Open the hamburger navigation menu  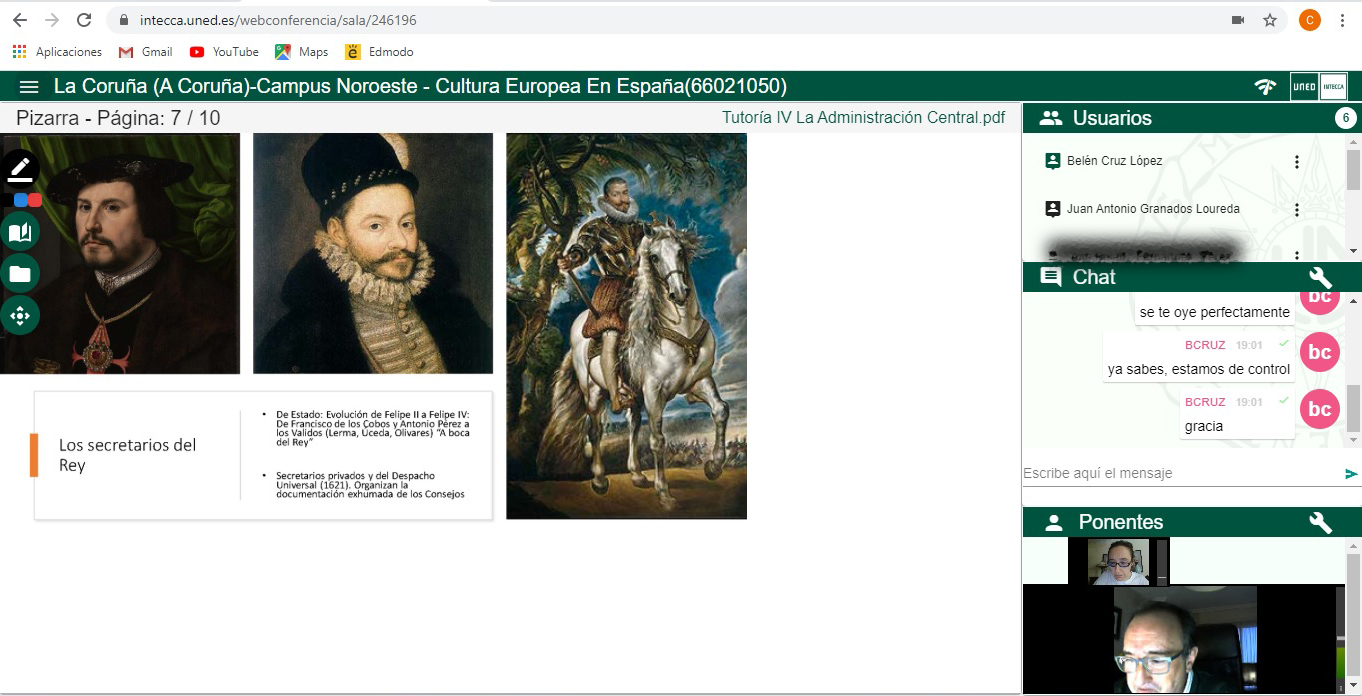29,87
